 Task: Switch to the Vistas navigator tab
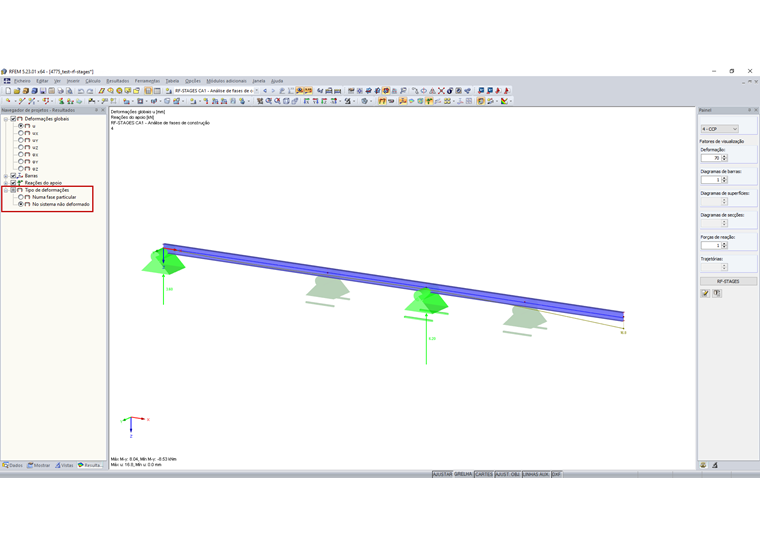click(64, 465)
